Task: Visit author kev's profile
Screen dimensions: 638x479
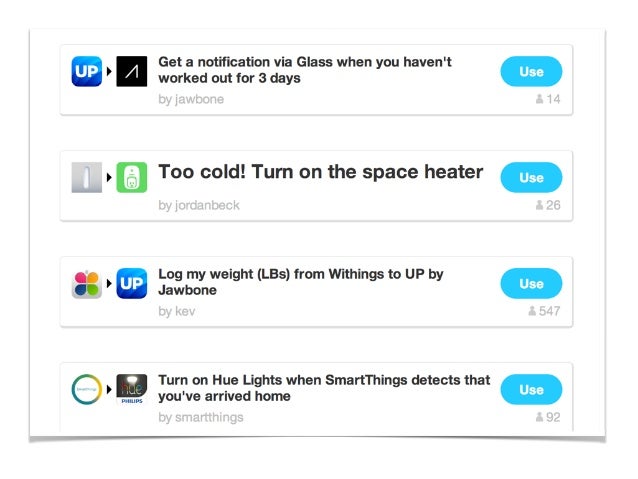Action: point(177,311)
